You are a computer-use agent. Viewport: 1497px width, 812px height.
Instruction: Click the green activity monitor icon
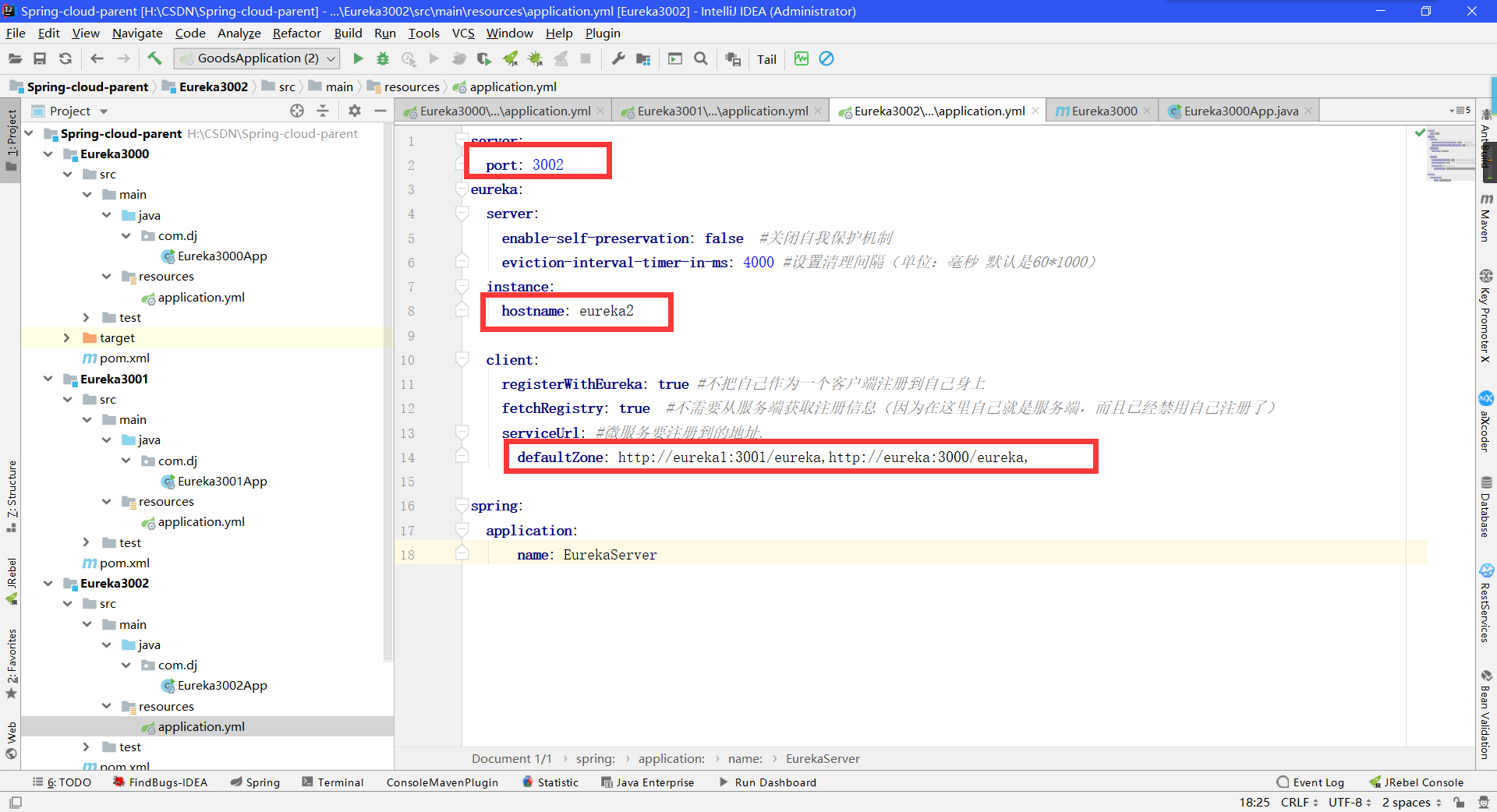point(802,58)
